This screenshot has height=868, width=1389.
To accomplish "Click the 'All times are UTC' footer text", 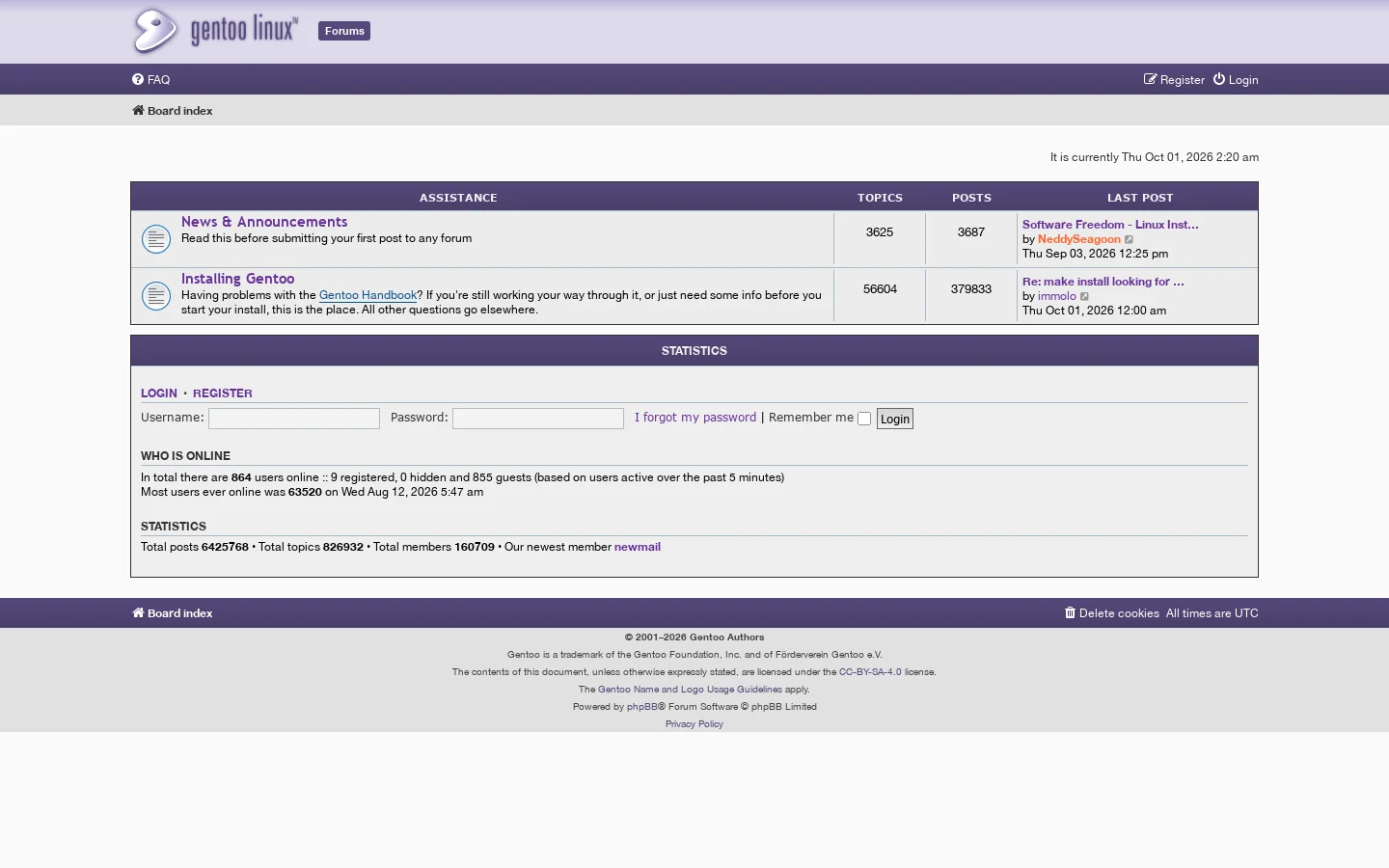I will [x=1212, y=613].
